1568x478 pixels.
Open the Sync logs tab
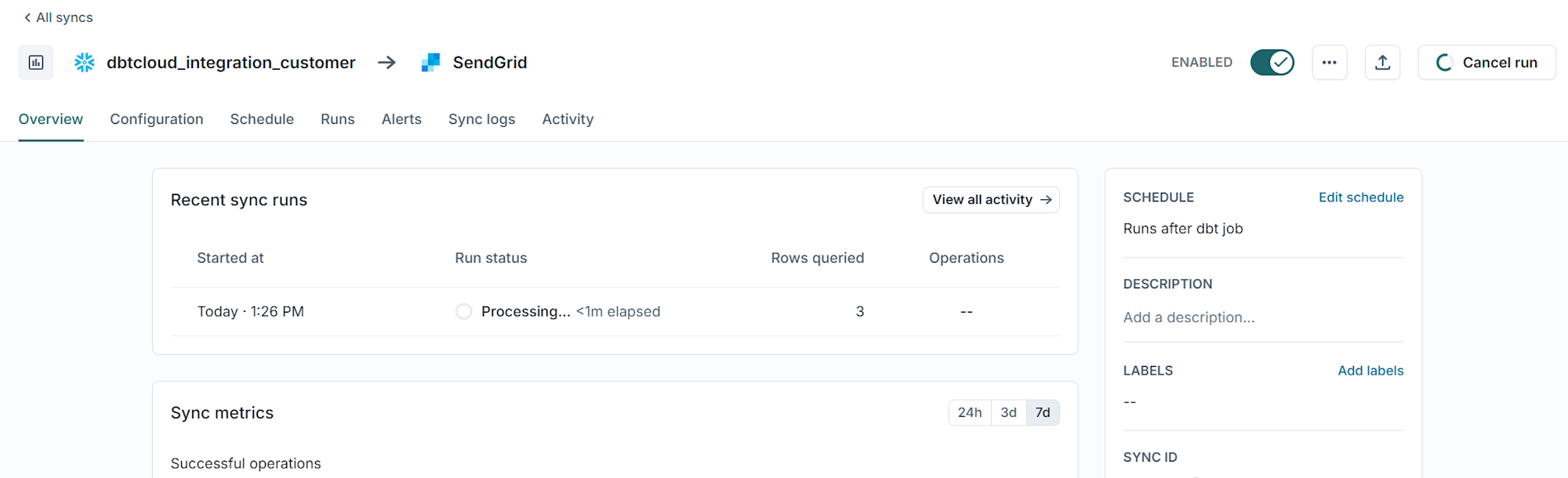[482, 119]
